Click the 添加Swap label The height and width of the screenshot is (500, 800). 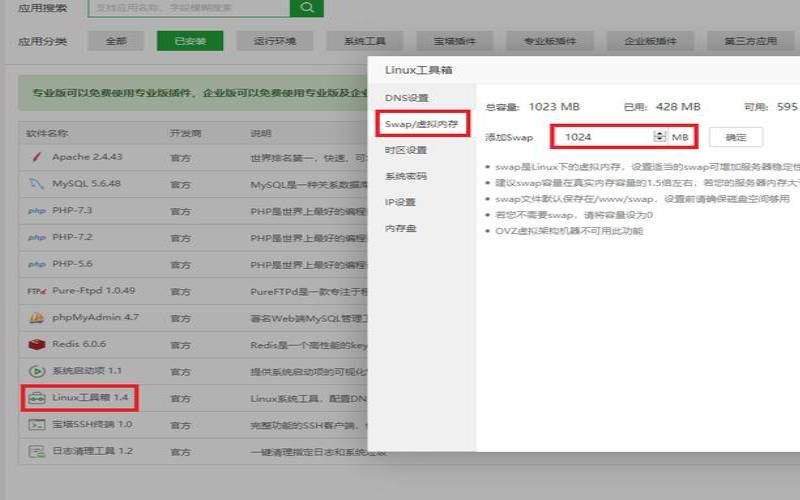click(509, 137)
